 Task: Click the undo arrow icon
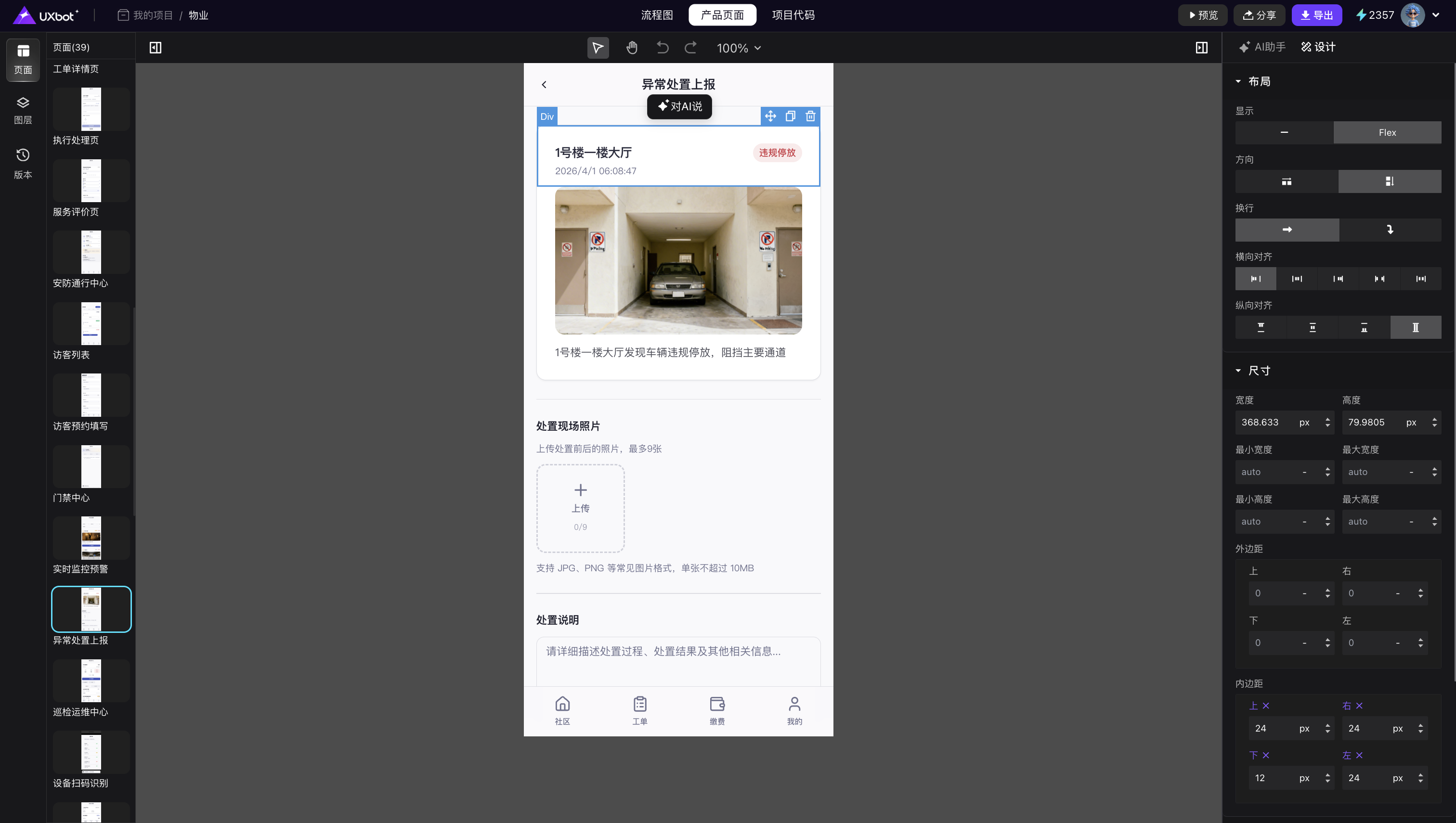(x=662, y=48)
